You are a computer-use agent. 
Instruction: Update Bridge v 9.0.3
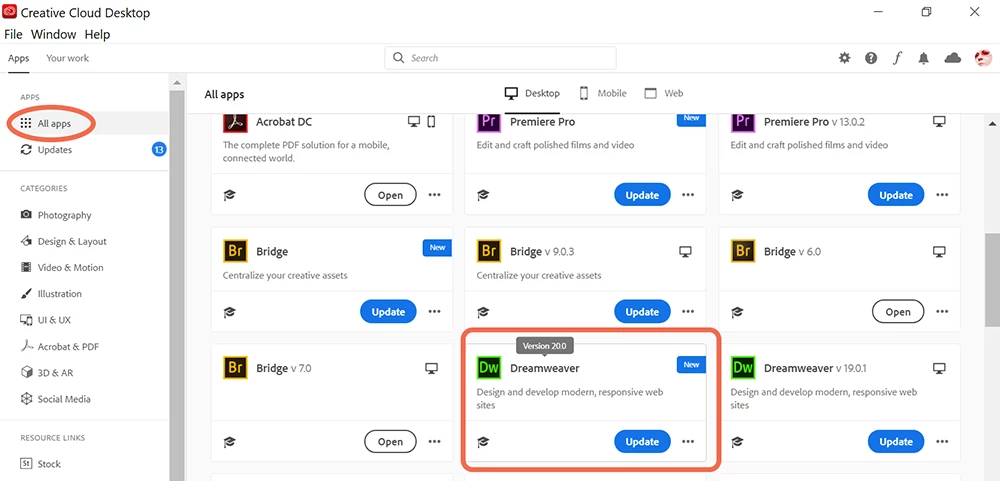tap(642, 311)
